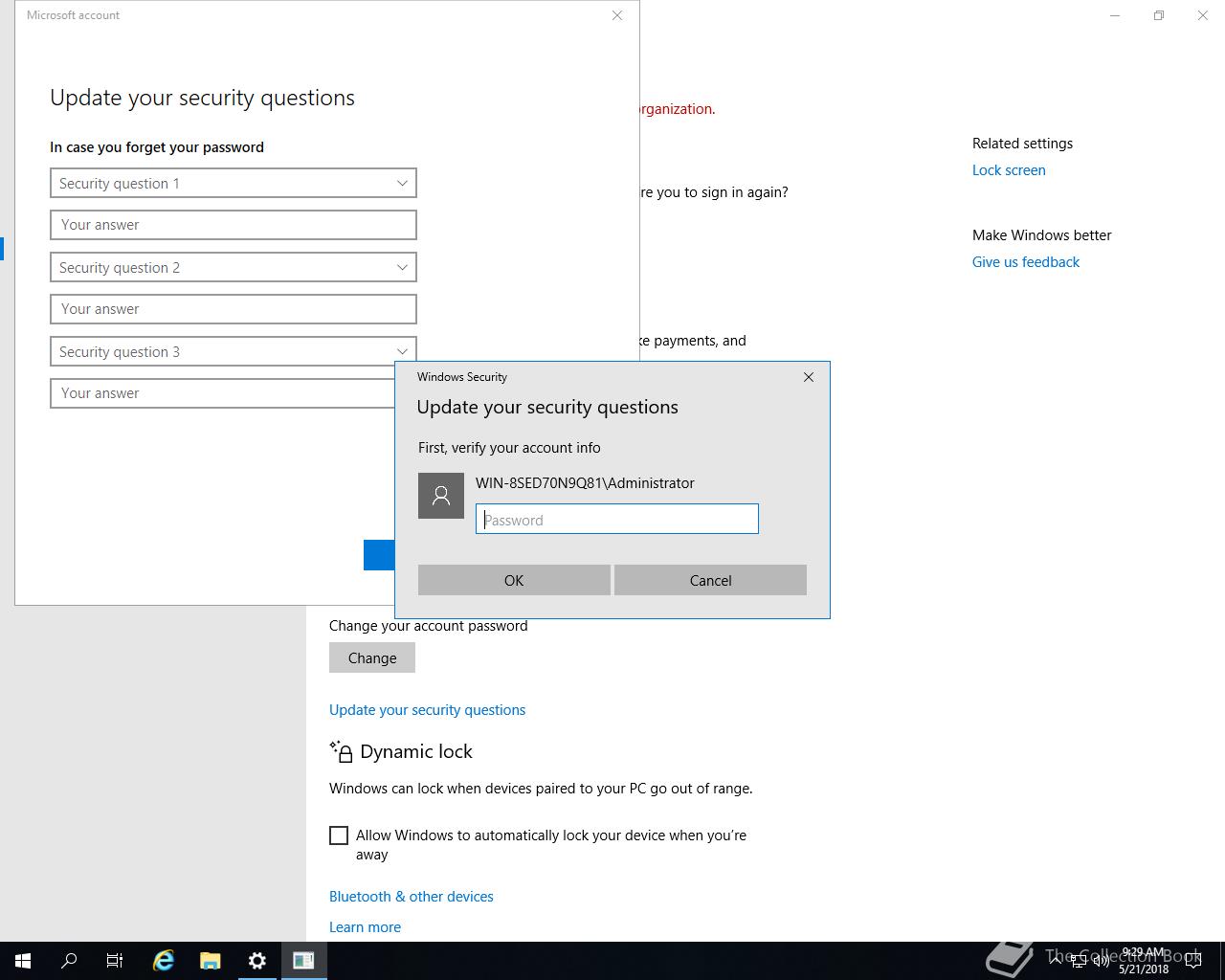
Task: Click second Your answer field
Action: [234, 309]
